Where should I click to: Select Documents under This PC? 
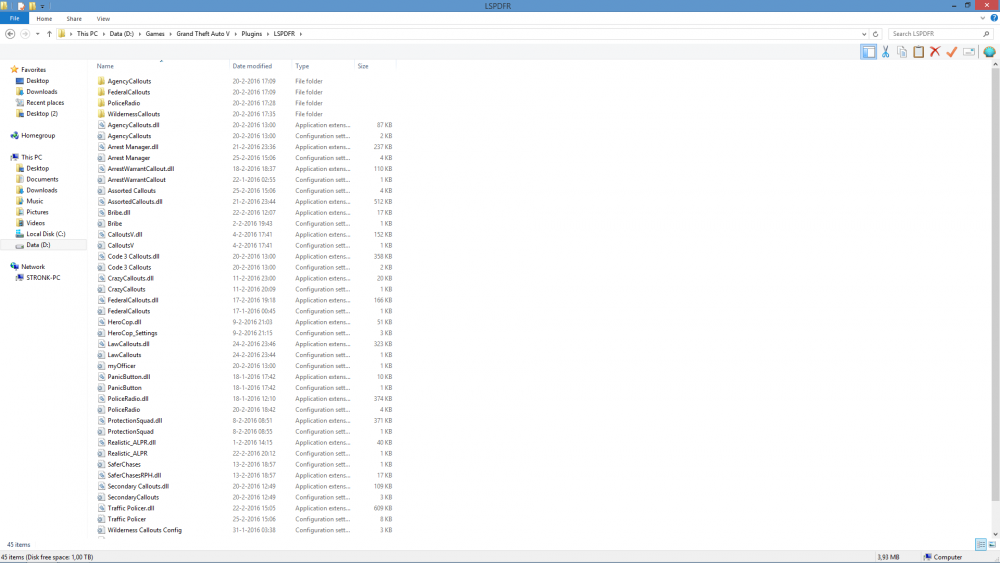point(42,179)
